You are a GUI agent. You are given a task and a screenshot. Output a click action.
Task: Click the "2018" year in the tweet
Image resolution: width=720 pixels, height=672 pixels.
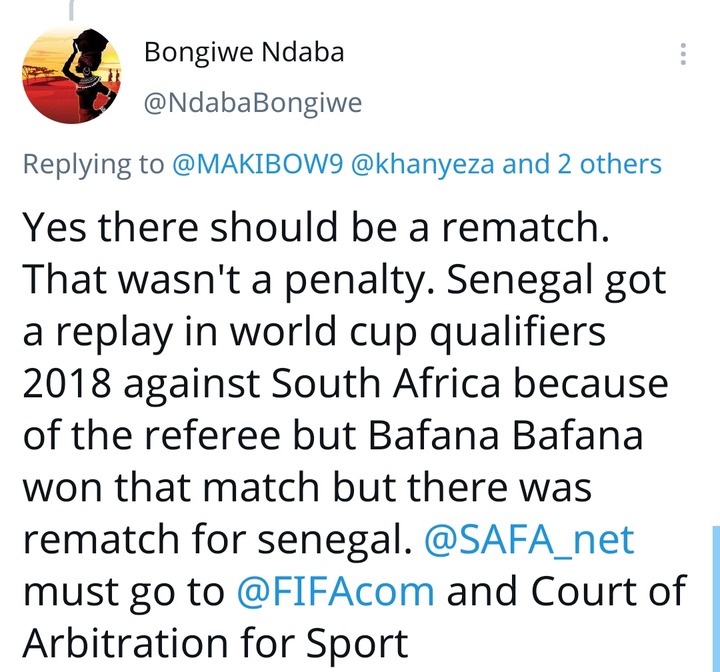tap(66, 385)
